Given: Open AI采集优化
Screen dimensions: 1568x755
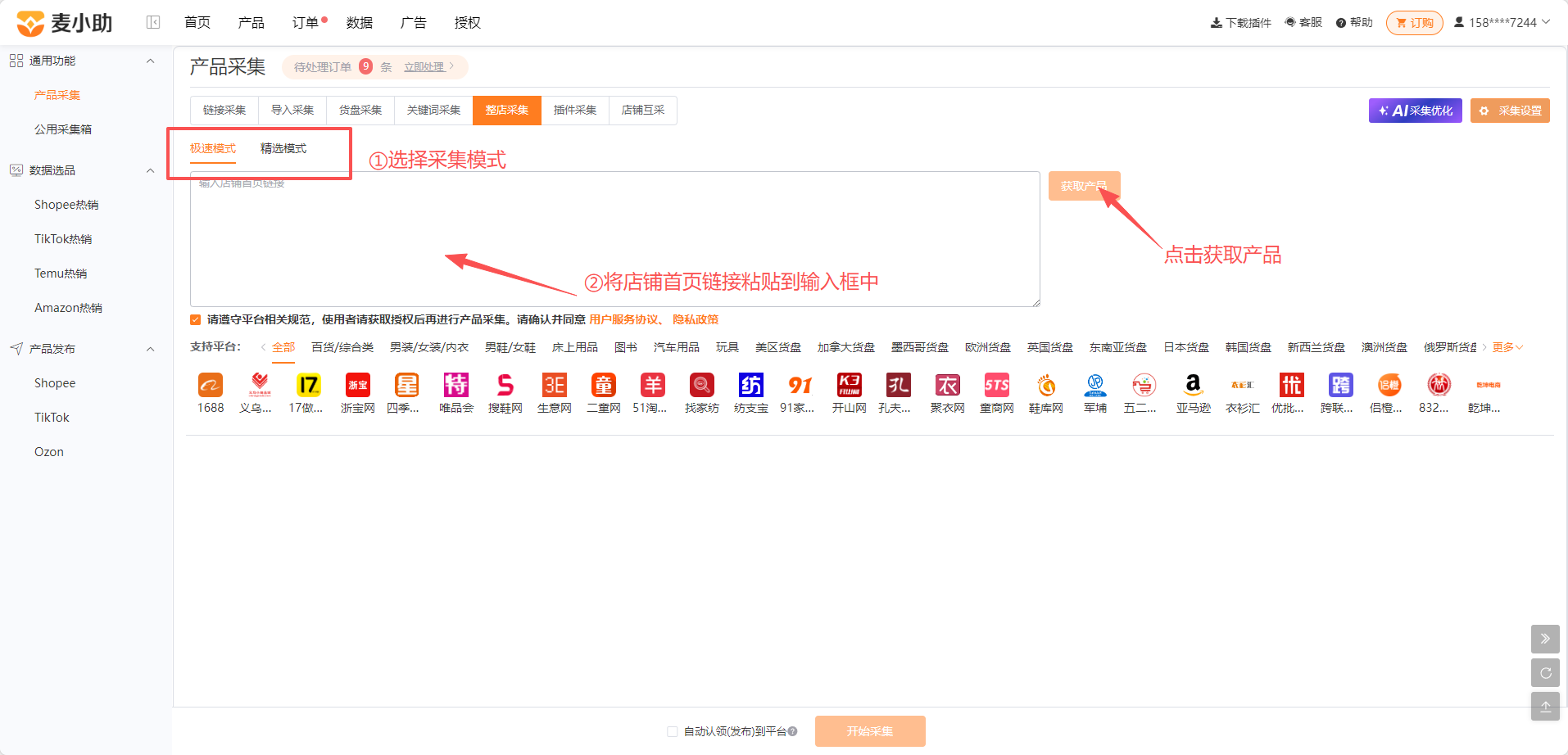Looking at the screenshot, I should (1415, 111).
